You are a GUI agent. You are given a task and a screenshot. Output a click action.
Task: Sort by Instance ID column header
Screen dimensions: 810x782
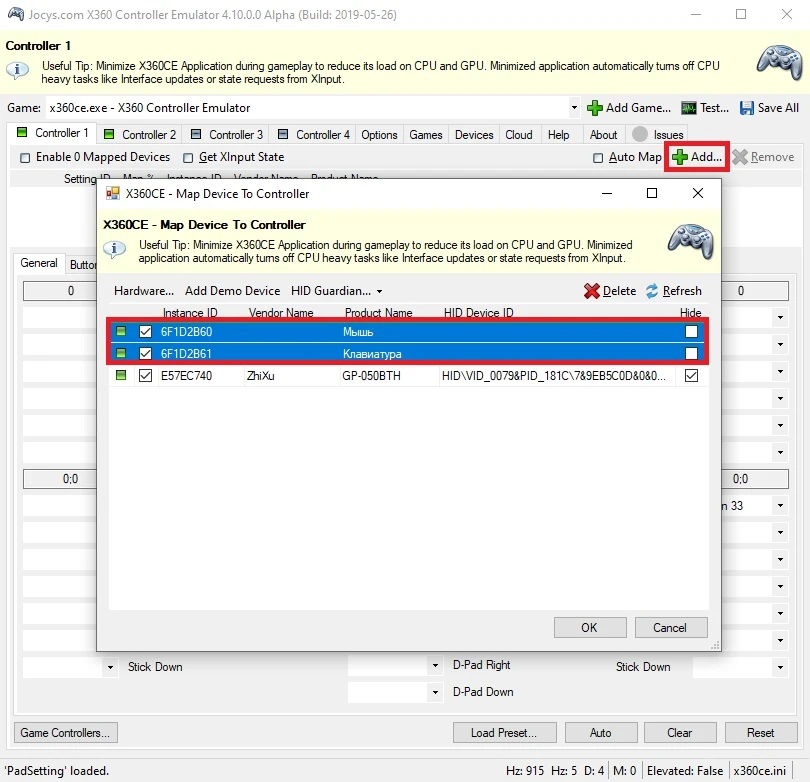pos(190,312)
